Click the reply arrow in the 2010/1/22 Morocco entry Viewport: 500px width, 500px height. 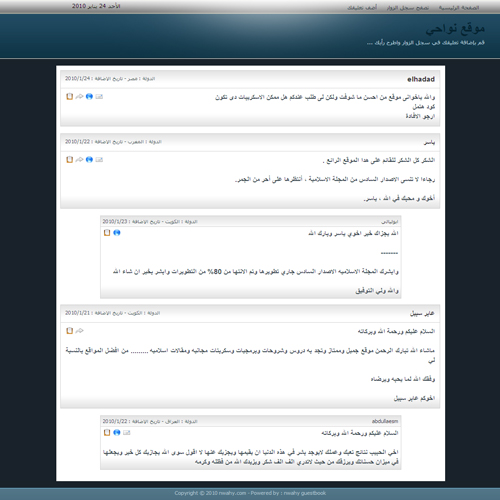[x=79, y=159]
